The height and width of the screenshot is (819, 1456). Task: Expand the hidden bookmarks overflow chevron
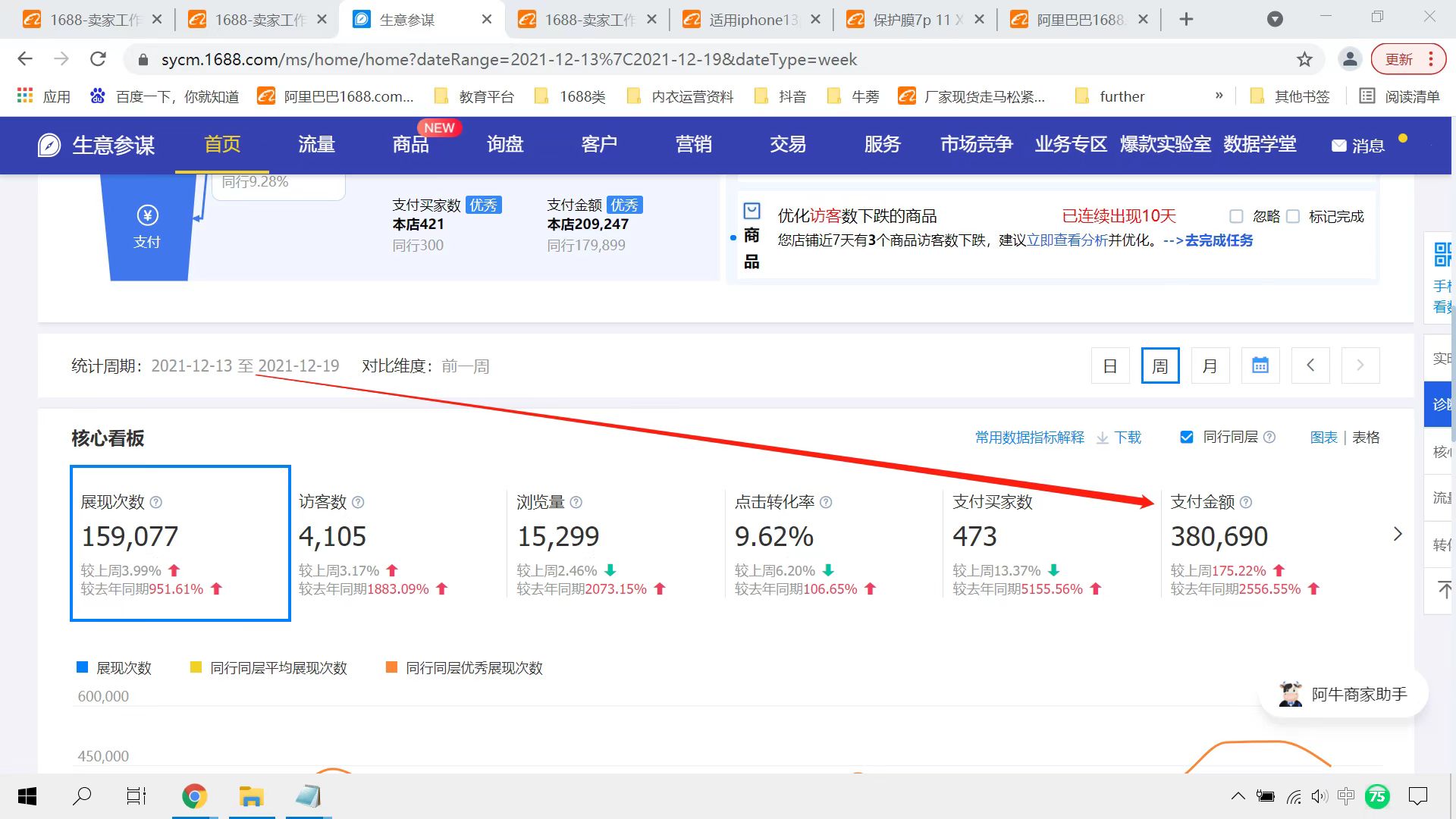(x=1219, y=96)
